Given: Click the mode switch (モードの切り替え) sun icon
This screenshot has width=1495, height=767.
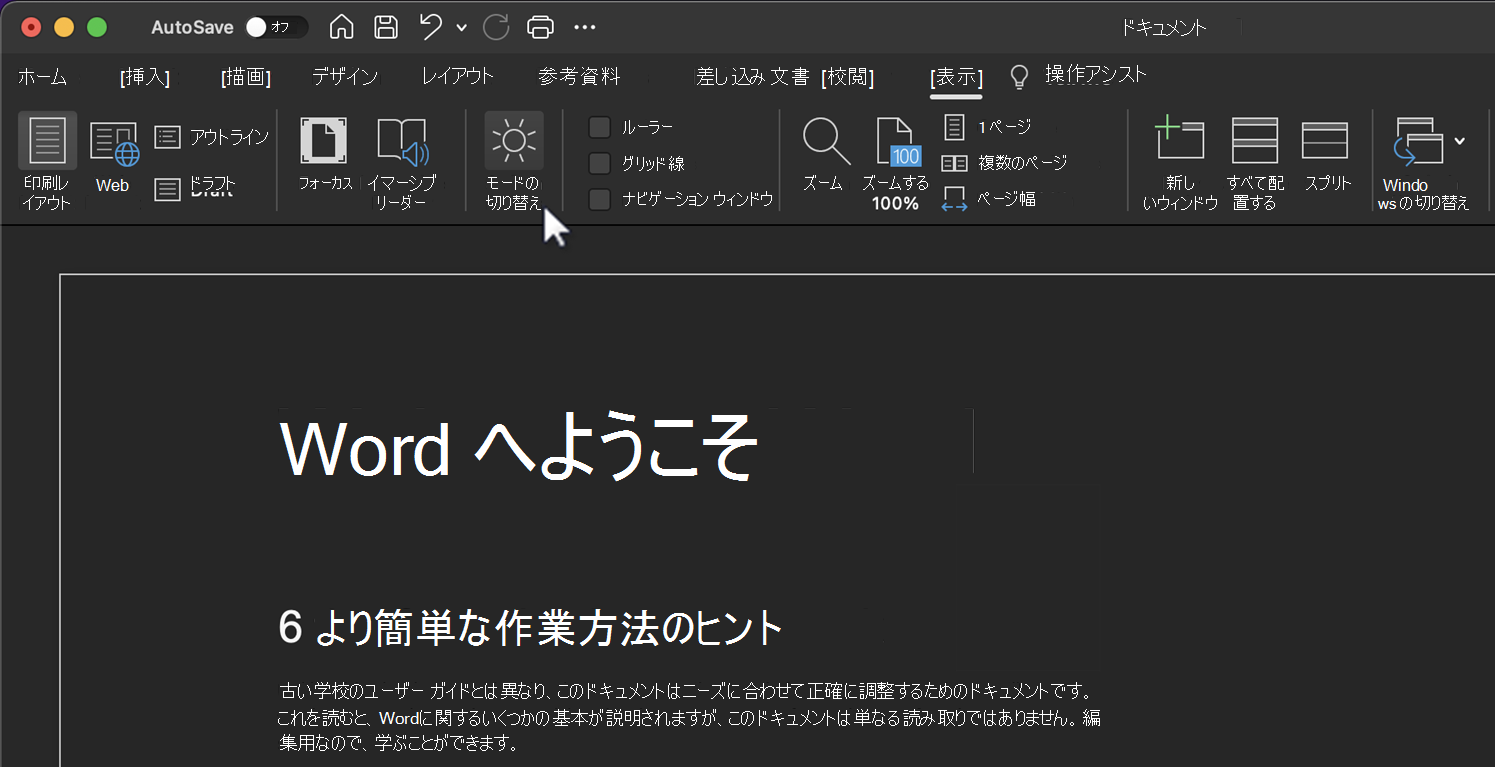Looking at the screenshot, I should click(514, 140).
